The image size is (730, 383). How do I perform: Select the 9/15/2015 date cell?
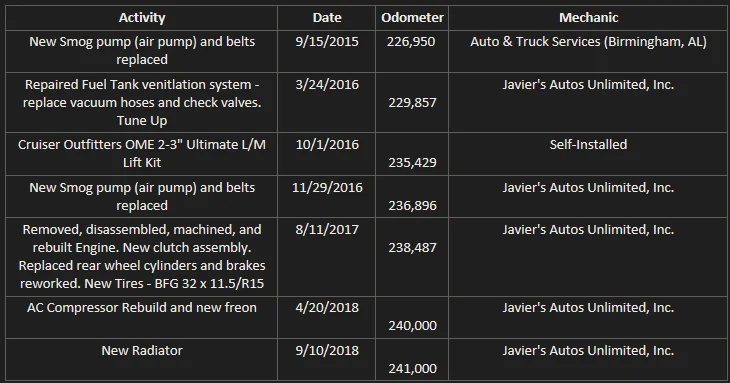[327, 41]
